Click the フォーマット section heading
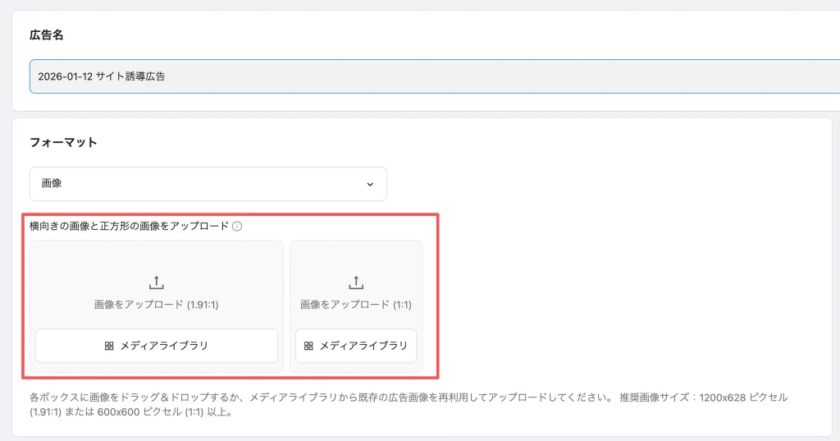This screenshot has height=441, width=840. [x=63, y=143]
